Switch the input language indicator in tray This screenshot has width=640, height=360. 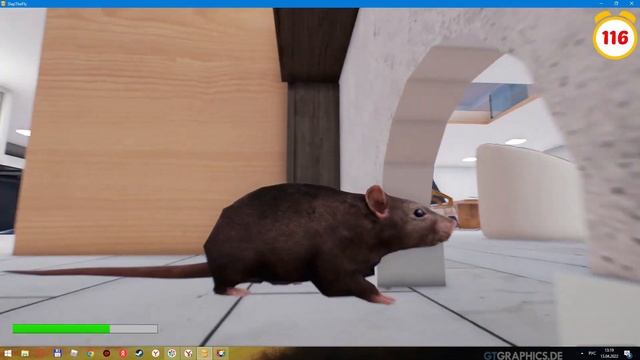click(x=592, y=353)
